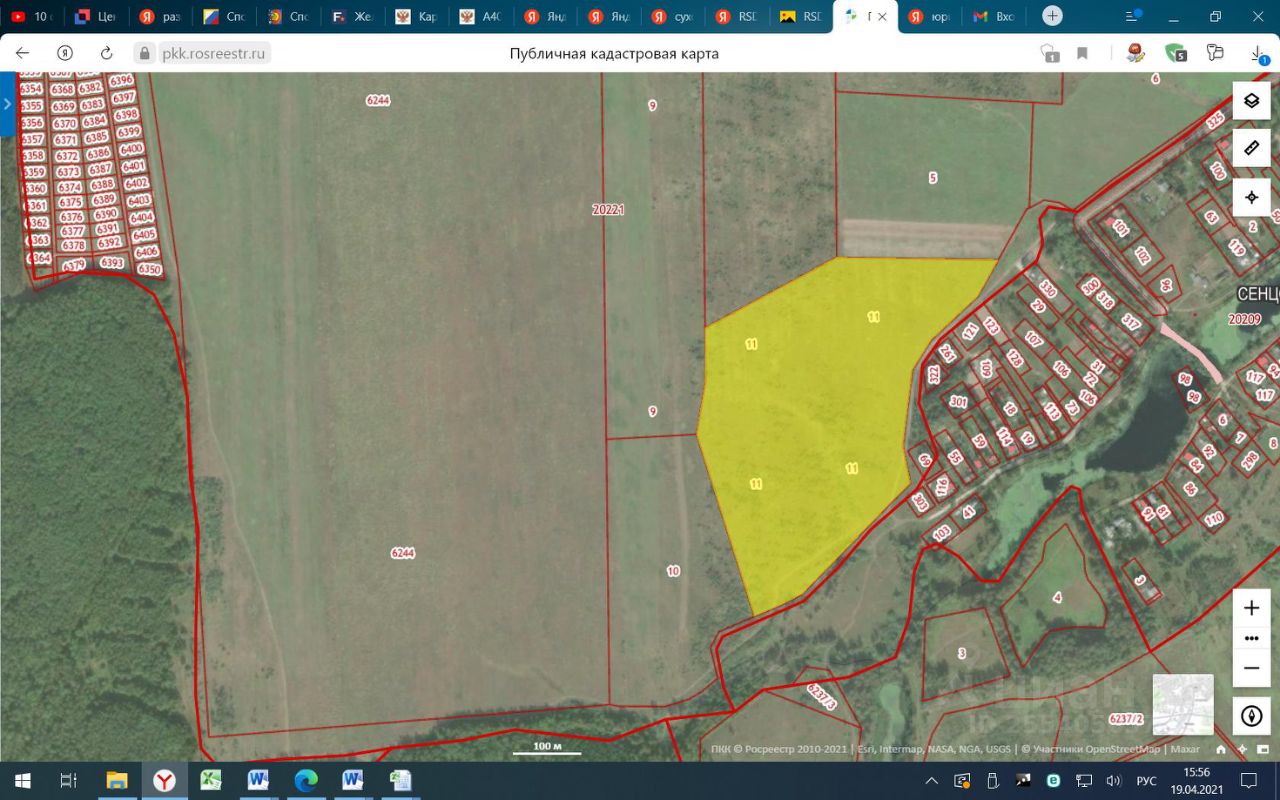Open a new browser tab
Viewport: 1280px width, 800px height.
click(x=1052, y=16)
